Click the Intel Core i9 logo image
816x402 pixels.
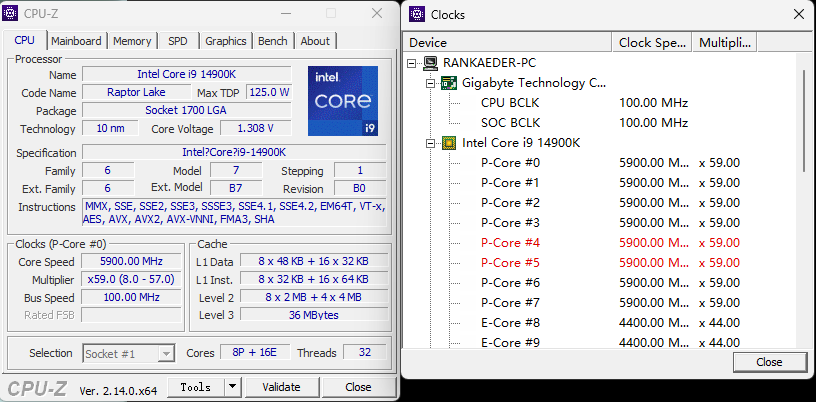343,101
